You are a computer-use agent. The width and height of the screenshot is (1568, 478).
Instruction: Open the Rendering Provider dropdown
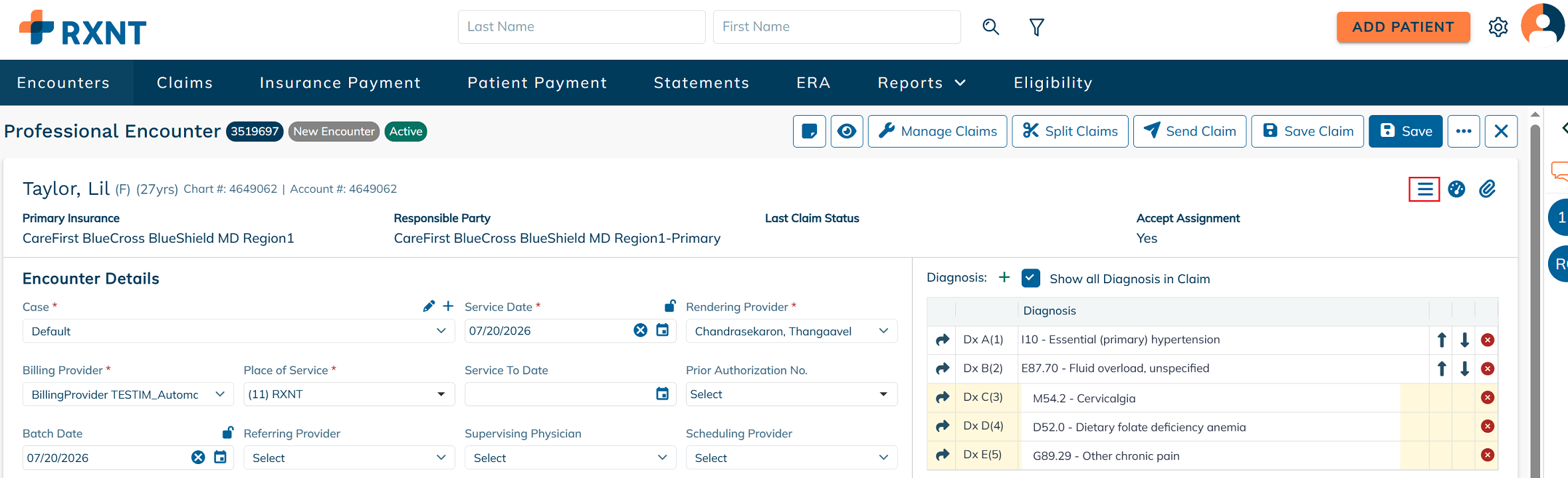792,331
